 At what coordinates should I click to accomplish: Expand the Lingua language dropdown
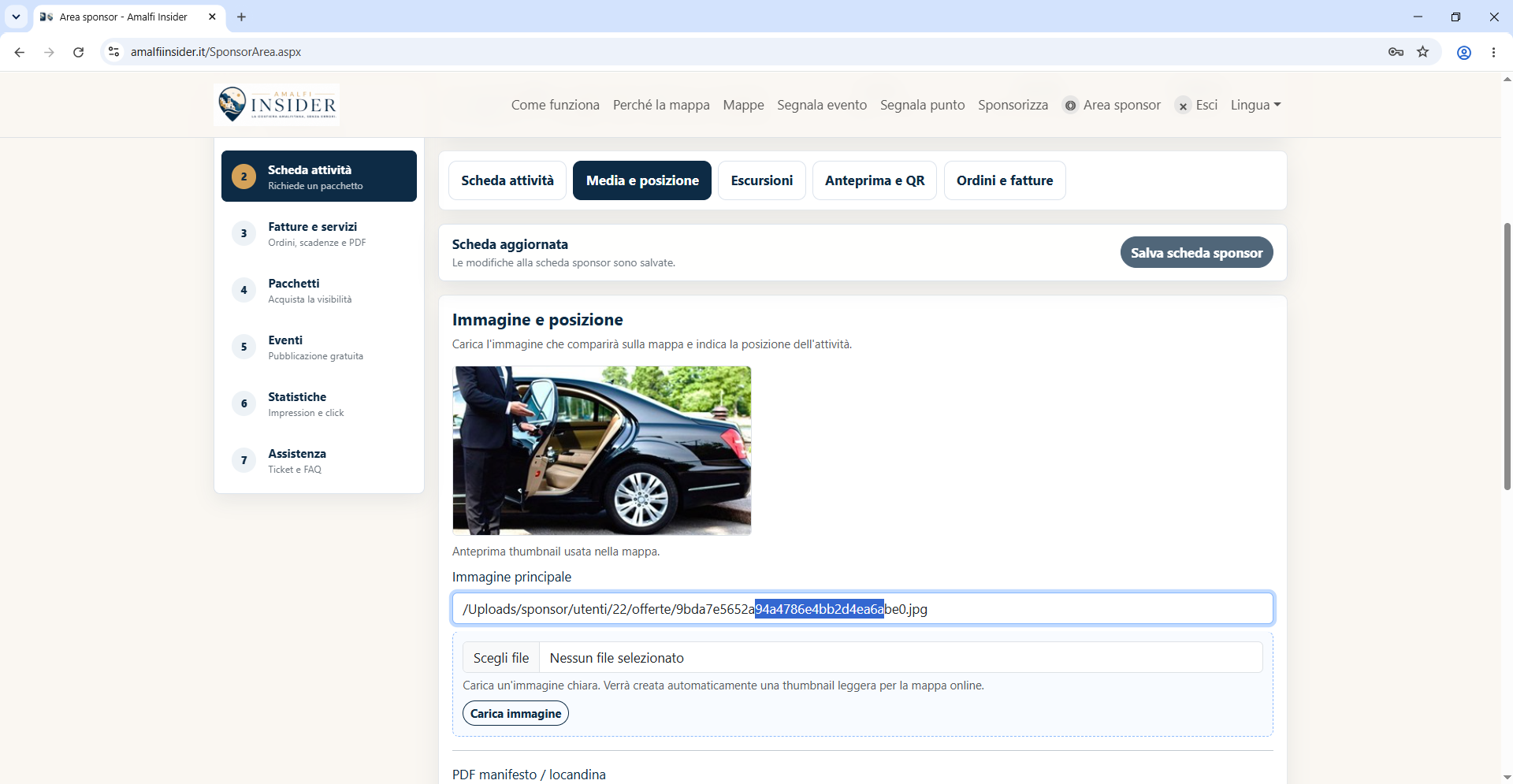[x=1255, y=105]
